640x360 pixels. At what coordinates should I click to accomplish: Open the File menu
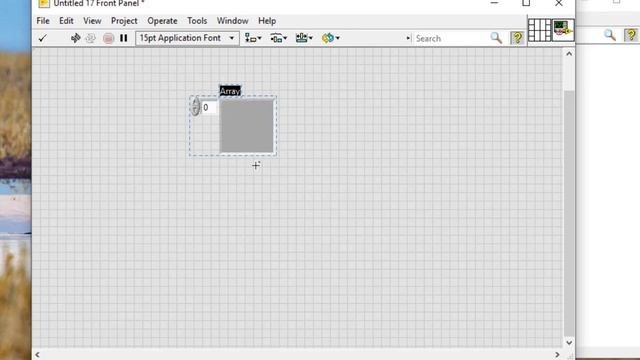click(x=43, y=21)
